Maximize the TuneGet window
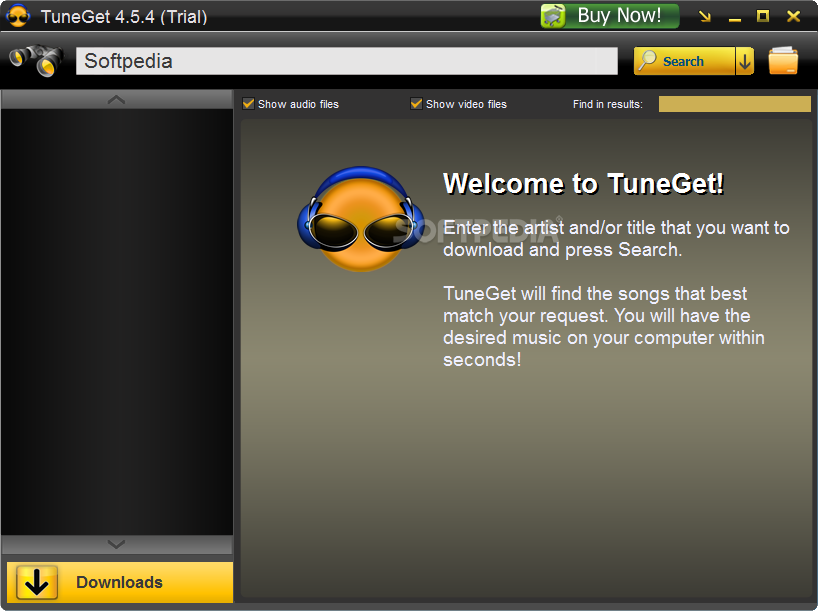Viewport: 818px width, 611px height. tap(763, 16)
